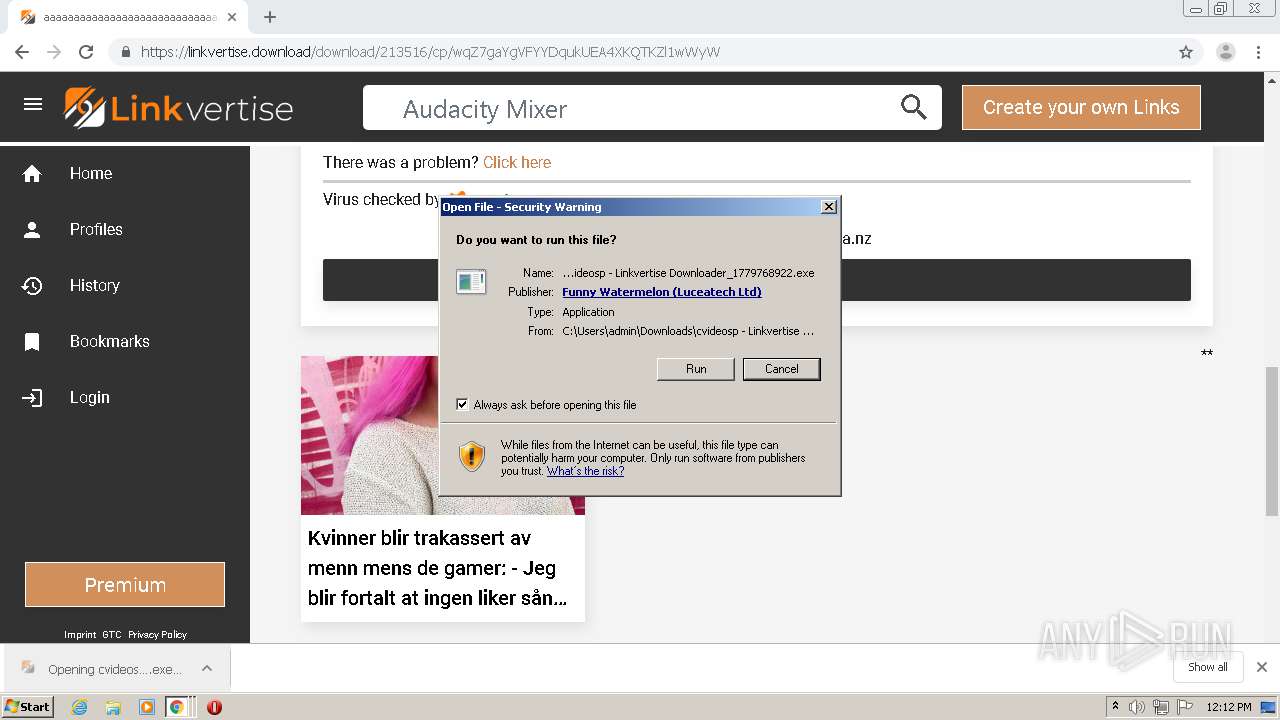1280x720 pixels.
Task: Close the download shelf with X
Action: pos(1262,667)
